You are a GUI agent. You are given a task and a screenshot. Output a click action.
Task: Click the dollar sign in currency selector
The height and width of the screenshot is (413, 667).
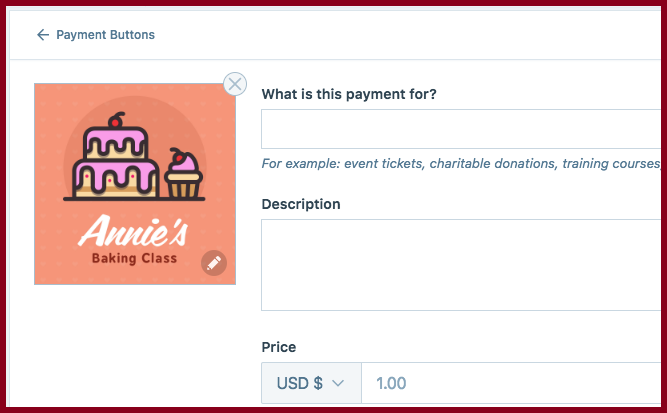318,383
